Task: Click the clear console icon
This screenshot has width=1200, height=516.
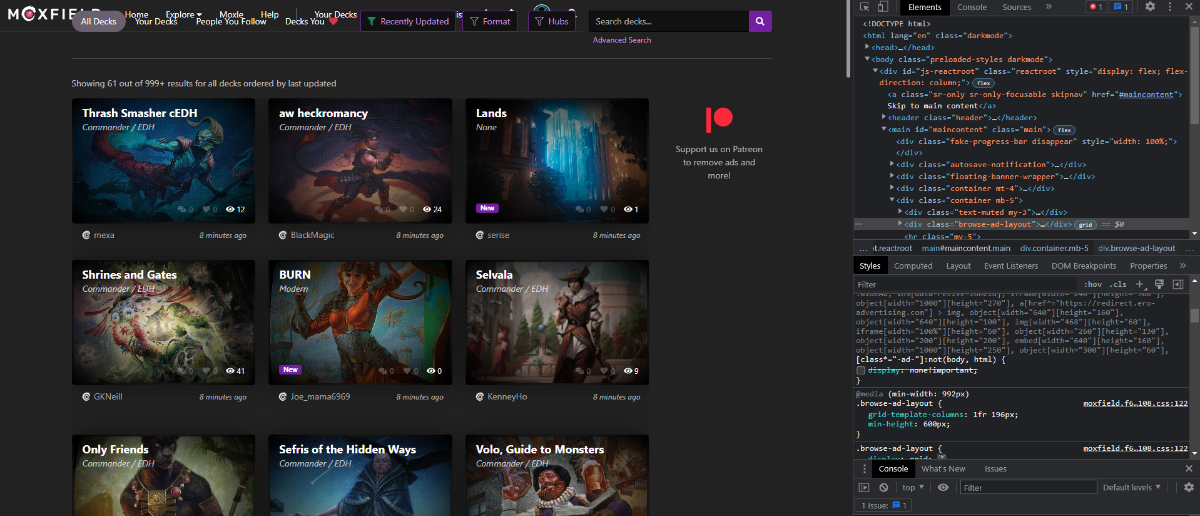Action: click(x=884, y=487)
